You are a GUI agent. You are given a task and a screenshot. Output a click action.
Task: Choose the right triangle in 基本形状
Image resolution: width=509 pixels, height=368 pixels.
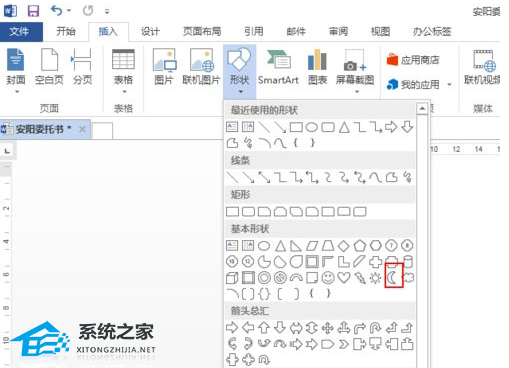296,246
